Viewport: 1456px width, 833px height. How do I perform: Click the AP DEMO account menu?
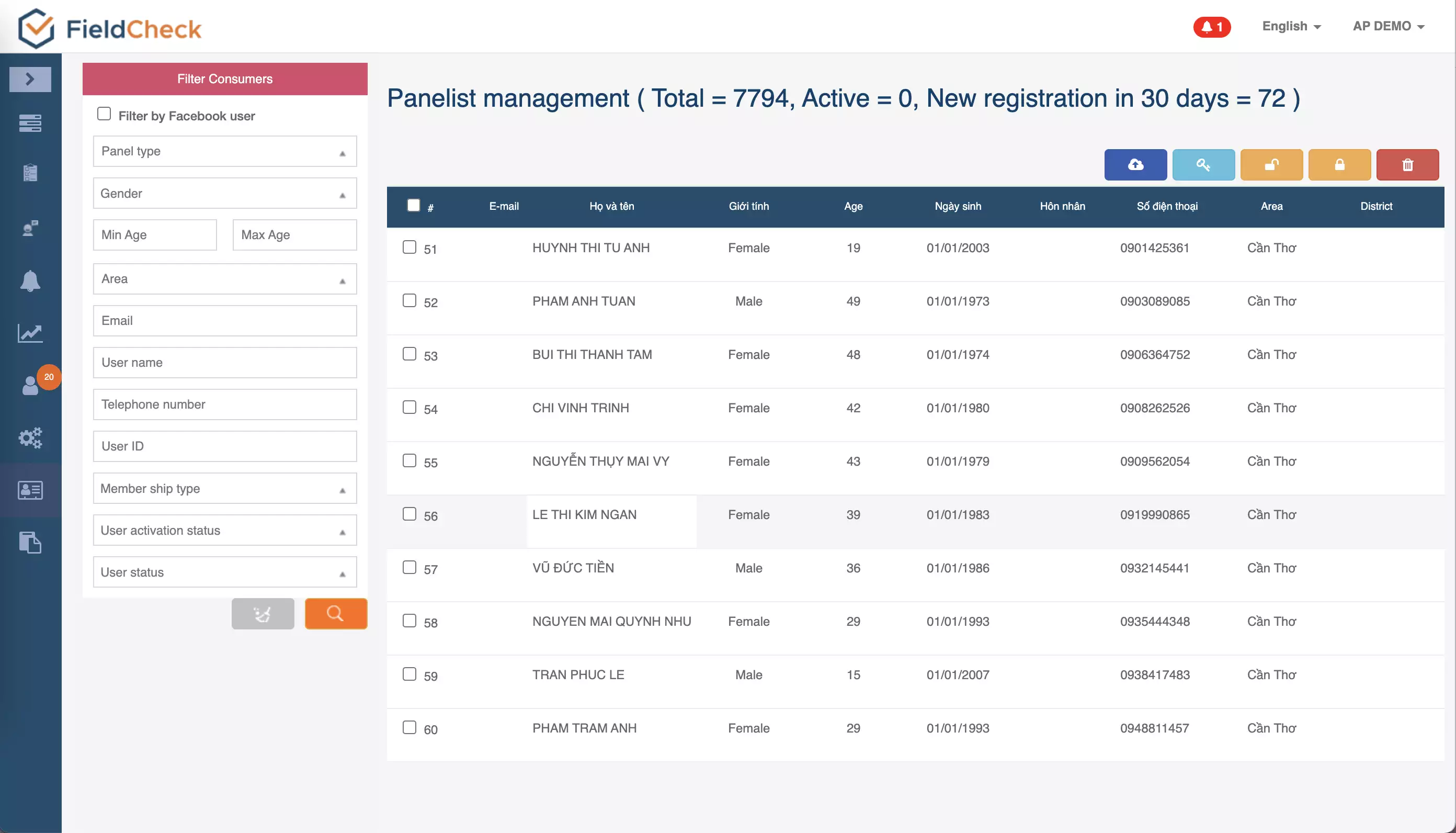[1391, 26]
